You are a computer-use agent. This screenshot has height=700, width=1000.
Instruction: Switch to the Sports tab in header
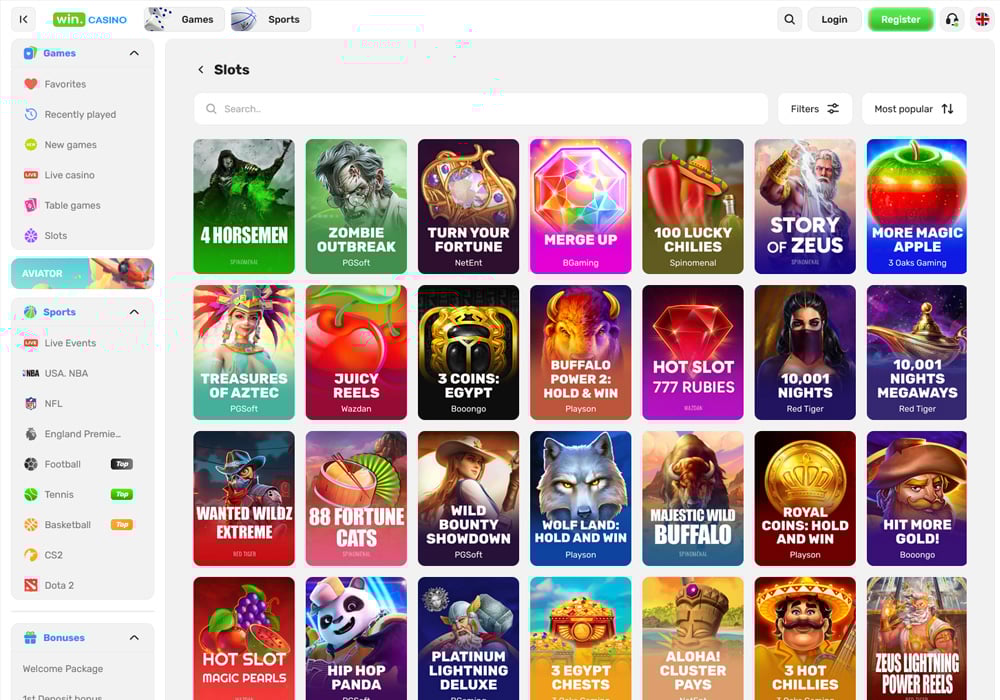(271, 19)
